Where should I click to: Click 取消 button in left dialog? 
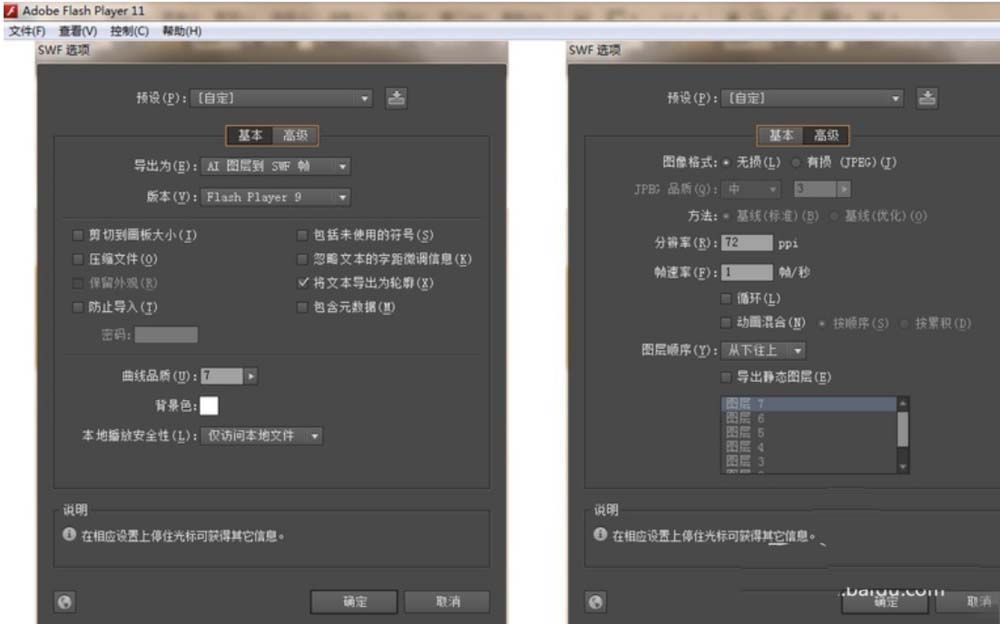(x=447, y=602)
